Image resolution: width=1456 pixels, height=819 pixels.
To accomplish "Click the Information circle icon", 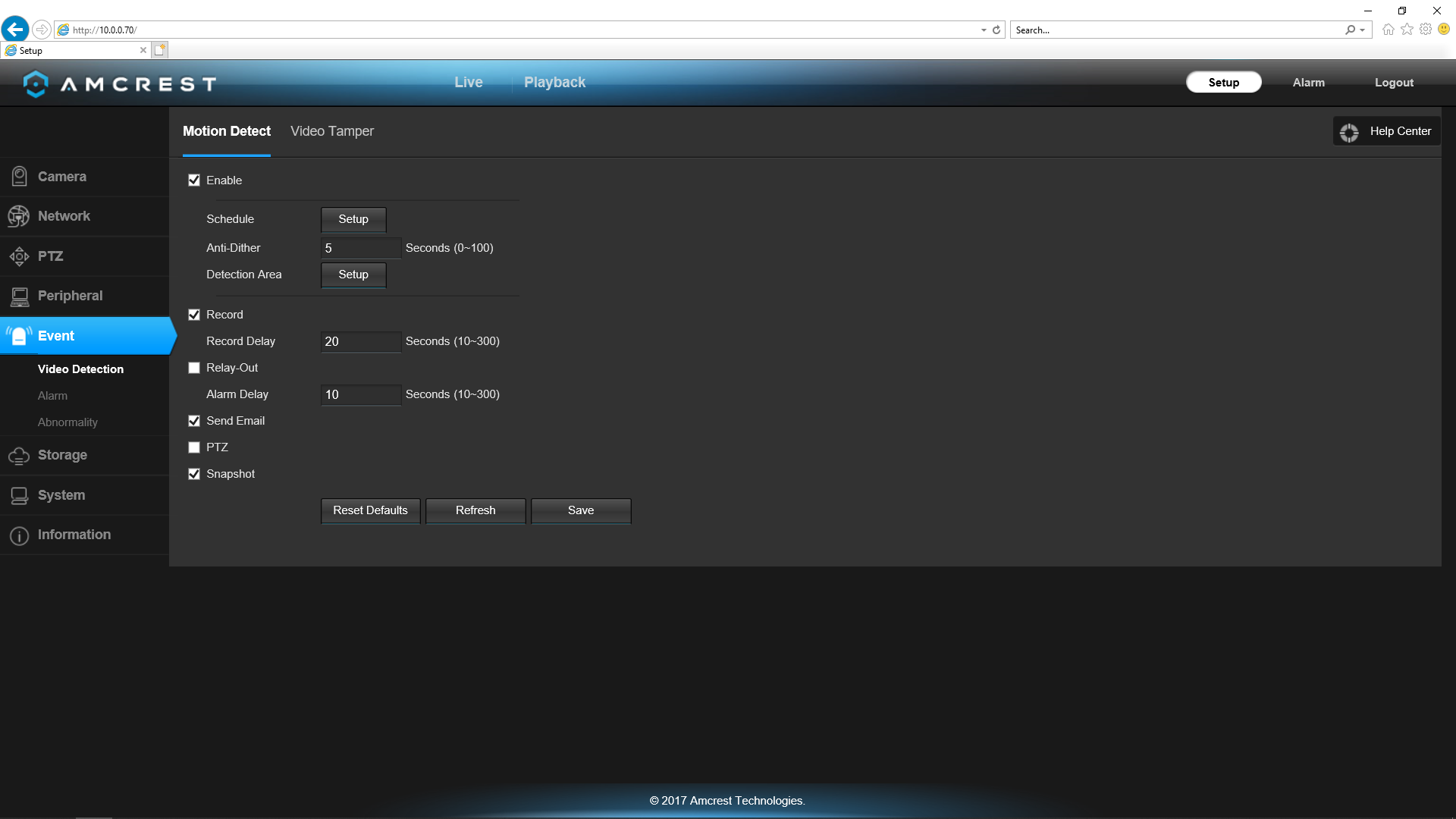I will 20,535.
